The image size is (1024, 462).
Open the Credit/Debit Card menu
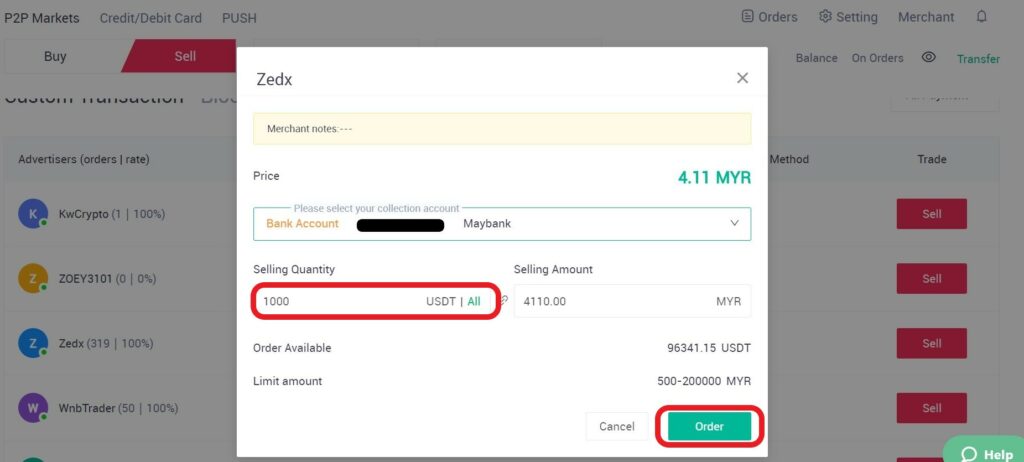150,17
